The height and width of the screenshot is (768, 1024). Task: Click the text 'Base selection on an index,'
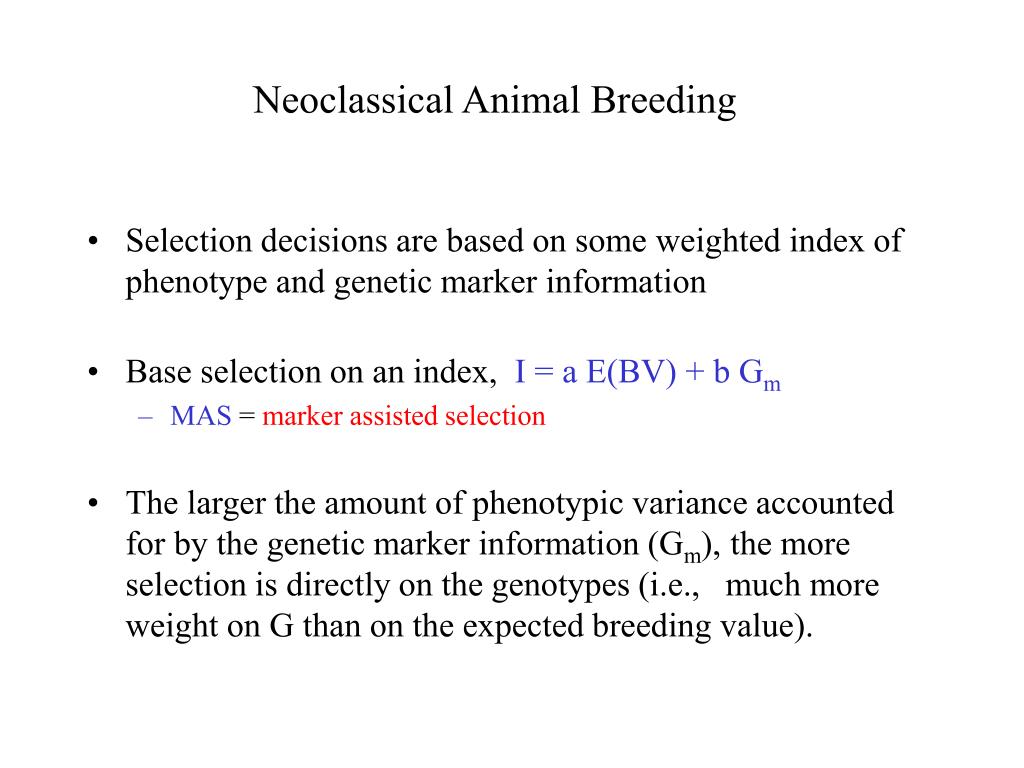pyautogui.click(x=312, y=372)
